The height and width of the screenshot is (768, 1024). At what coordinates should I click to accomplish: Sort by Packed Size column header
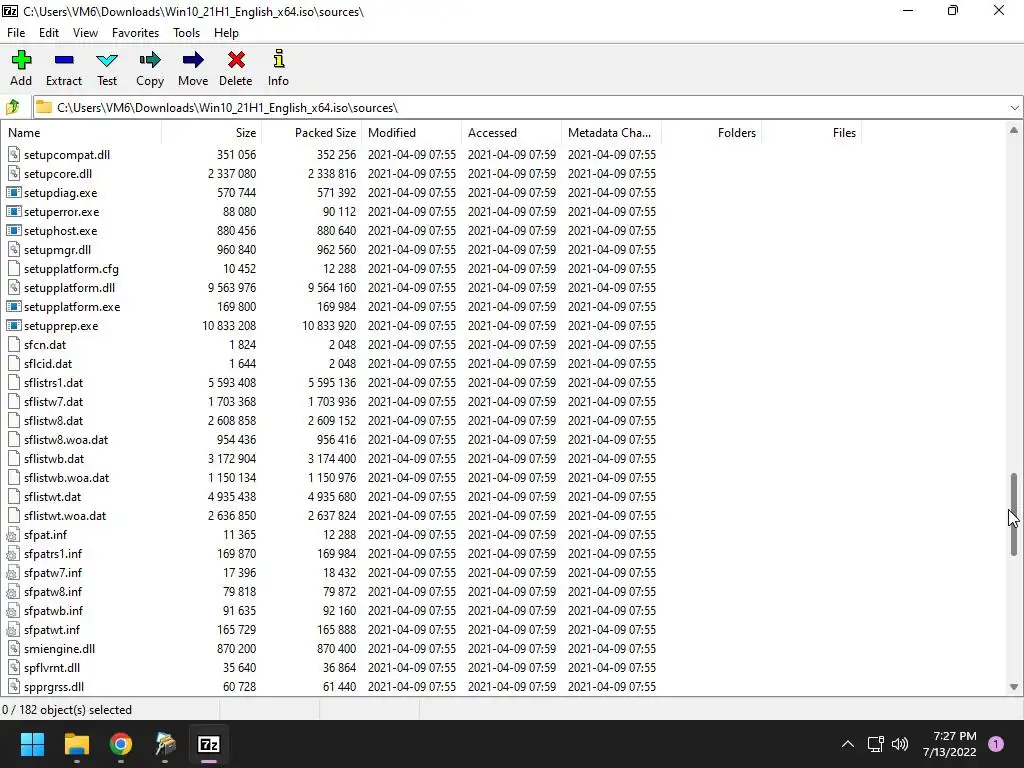(312, 133)
